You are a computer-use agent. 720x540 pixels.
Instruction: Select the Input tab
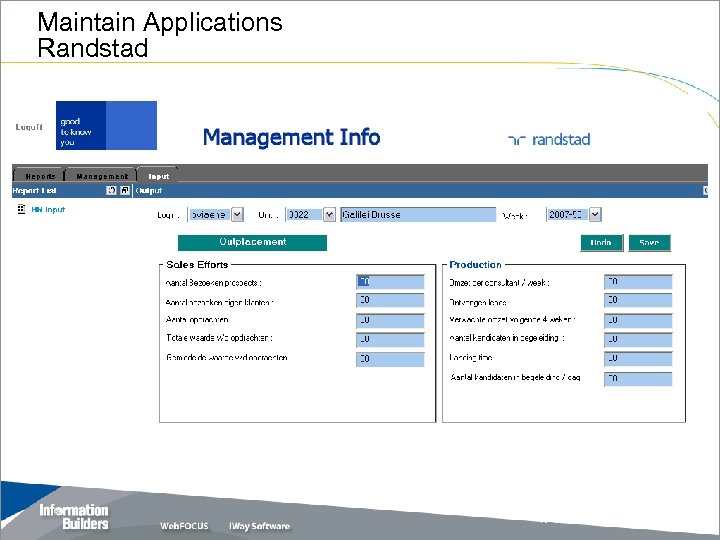(158, 176)
